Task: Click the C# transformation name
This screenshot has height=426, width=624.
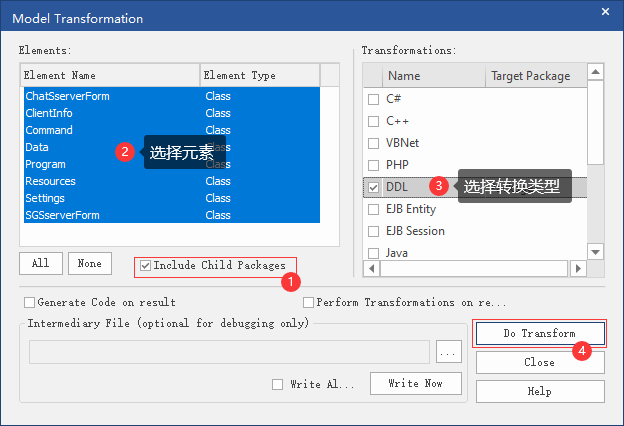Action: pos(394,99)
